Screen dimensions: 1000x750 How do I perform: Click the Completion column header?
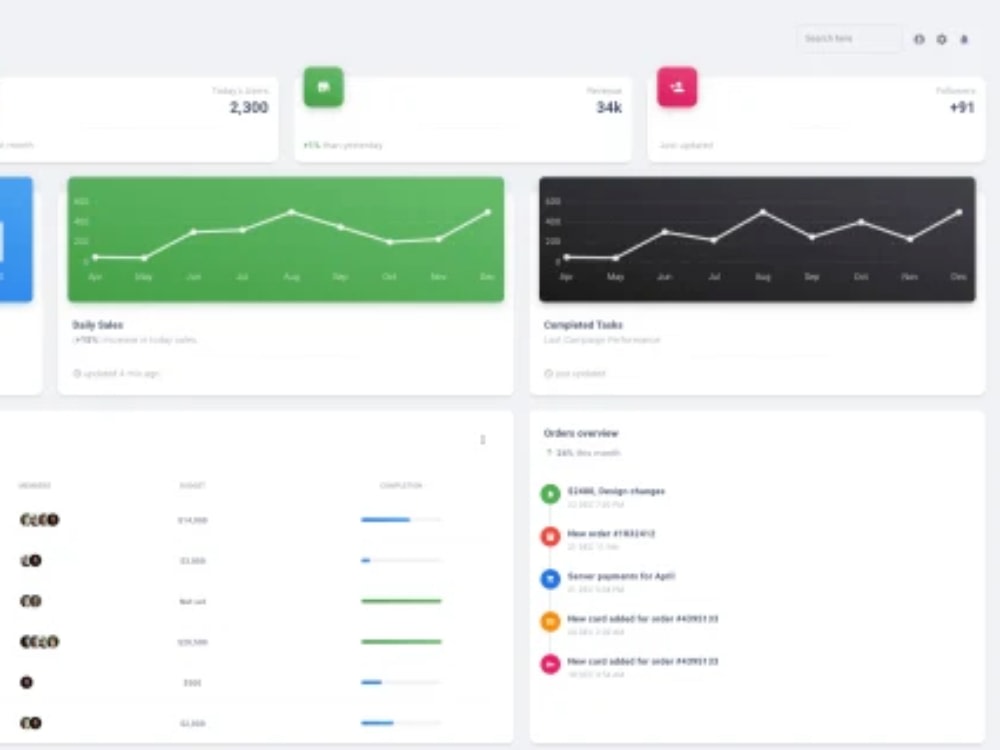[401, 485]
